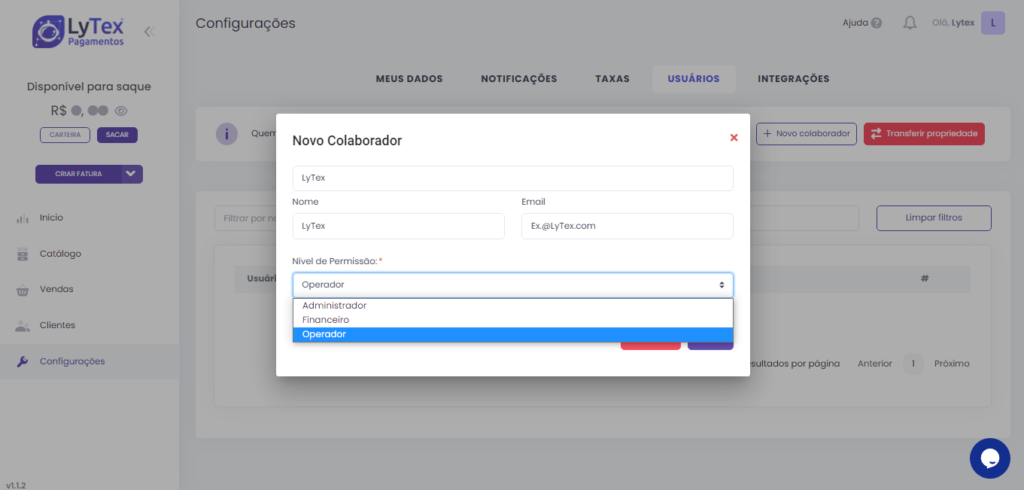Expand the Criar Fatura dropdown arrow
This screenshot has width=1024, height=490.
pyautogui.click(x=132, y=174)
